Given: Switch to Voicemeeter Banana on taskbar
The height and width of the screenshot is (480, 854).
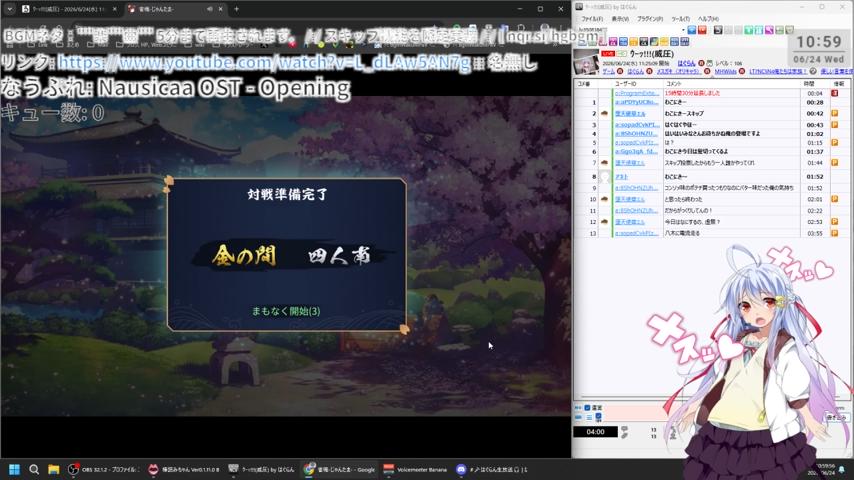Looking at the screenshot, I should pyautogui.click(x=416, y=469).
